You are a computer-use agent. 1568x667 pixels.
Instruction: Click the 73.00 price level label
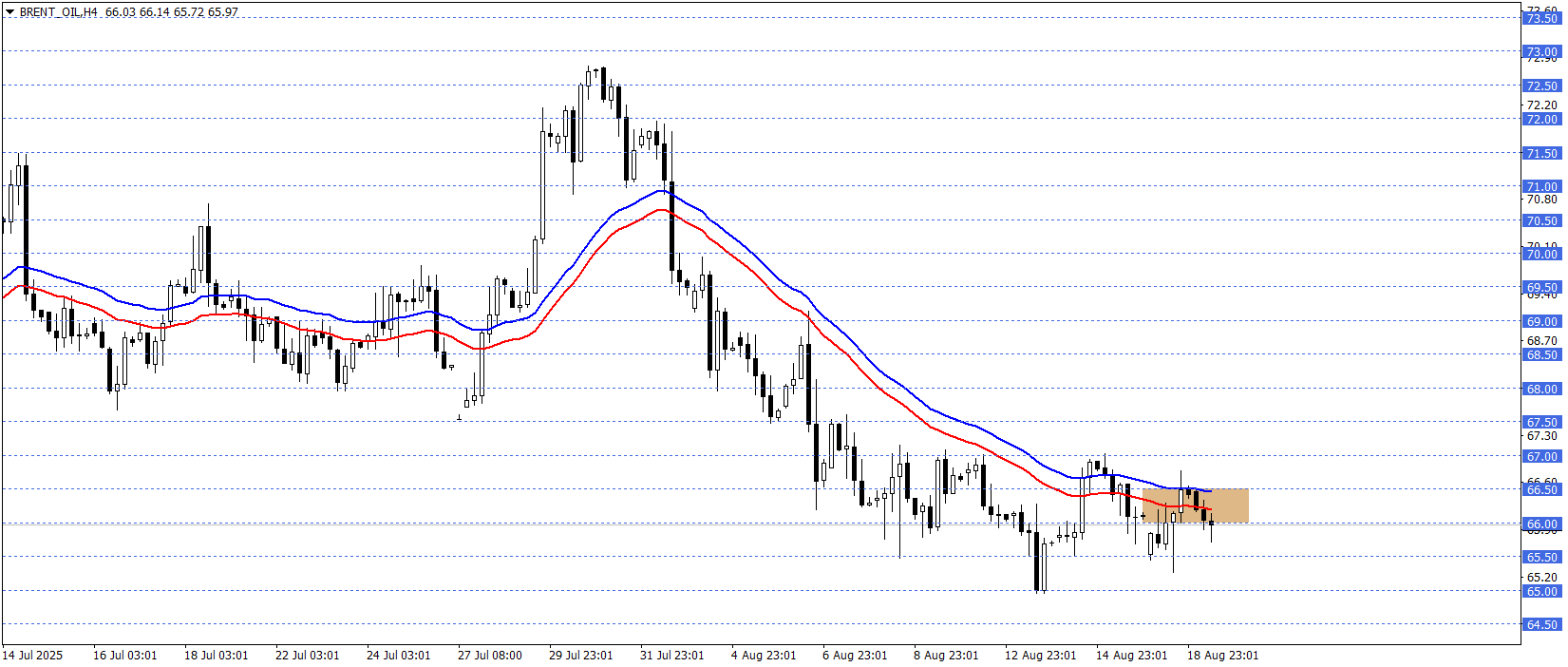[x=1541, y=52]
